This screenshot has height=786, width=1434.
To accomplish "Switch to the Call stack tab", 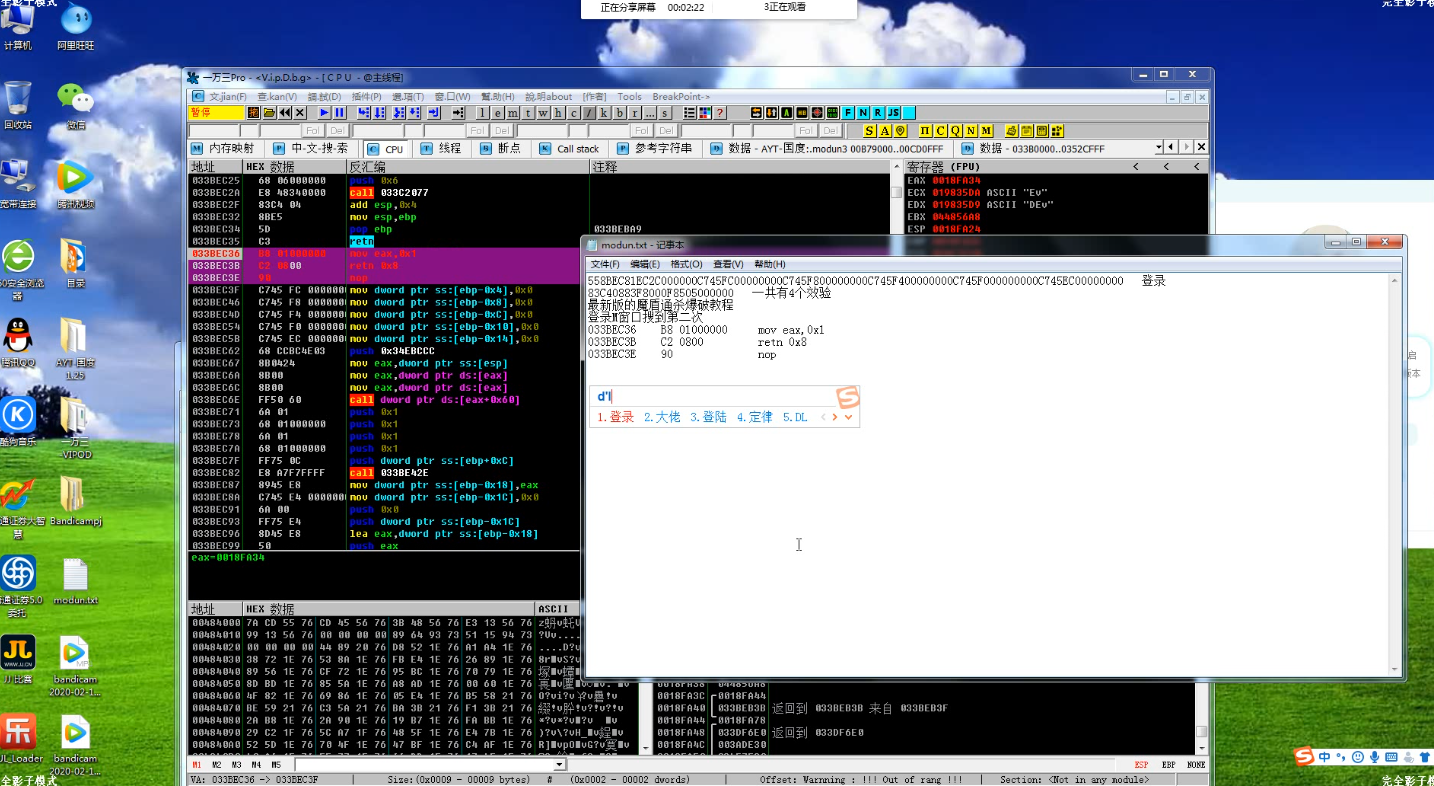I will click(x=570, y=149).
